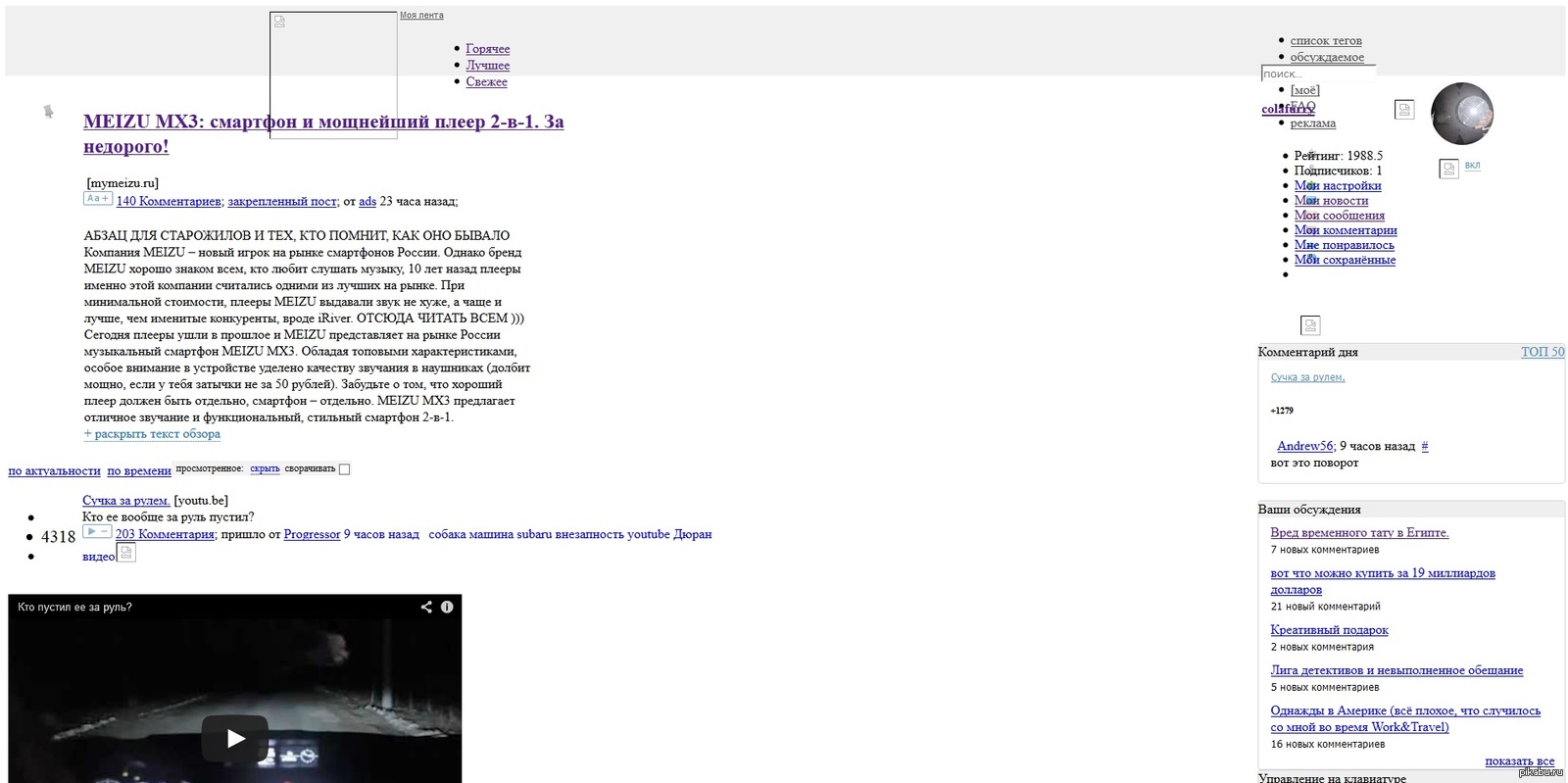1568x783 pixels.
Task: Click the broken image above Комментарий дня
Action: tap(1310, 325)
